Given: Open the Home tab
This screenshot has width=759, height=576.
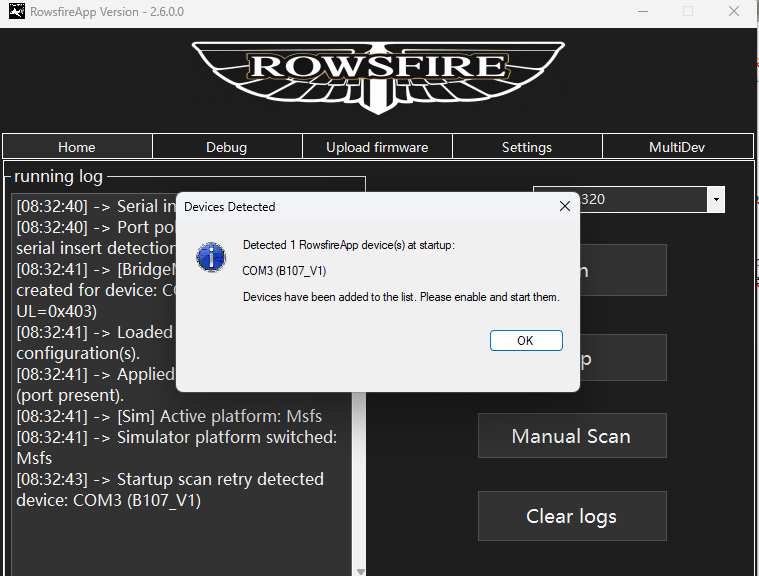Looking at the screenshot, I should pos(77,147).
